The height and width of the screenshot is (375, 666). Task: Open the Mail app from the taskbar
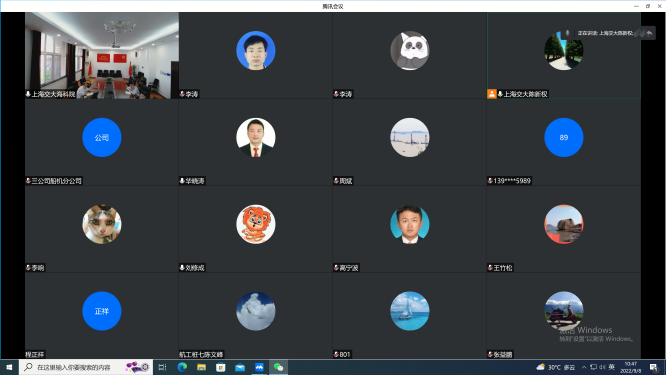240,367
